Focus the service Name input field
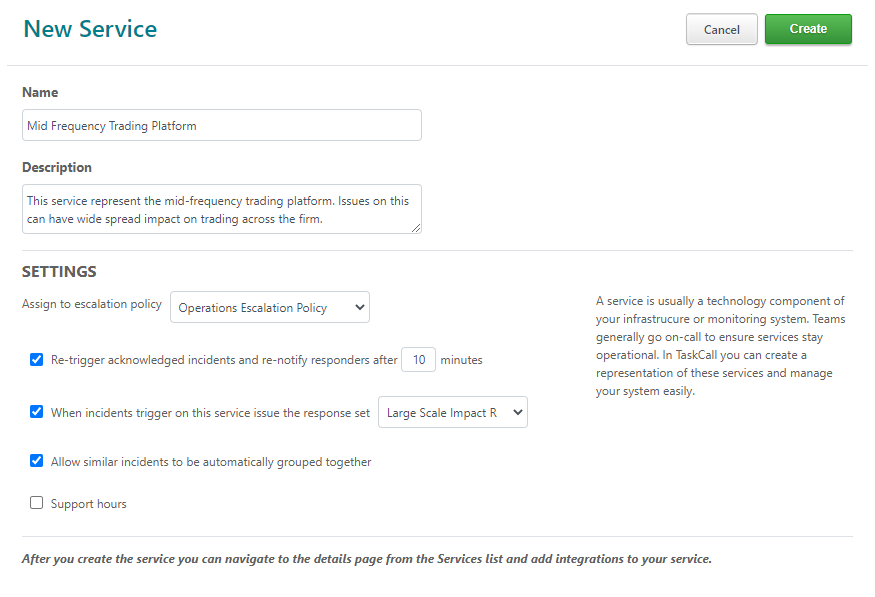This screenshot has height=597, width=875. (x=222, y=125)
